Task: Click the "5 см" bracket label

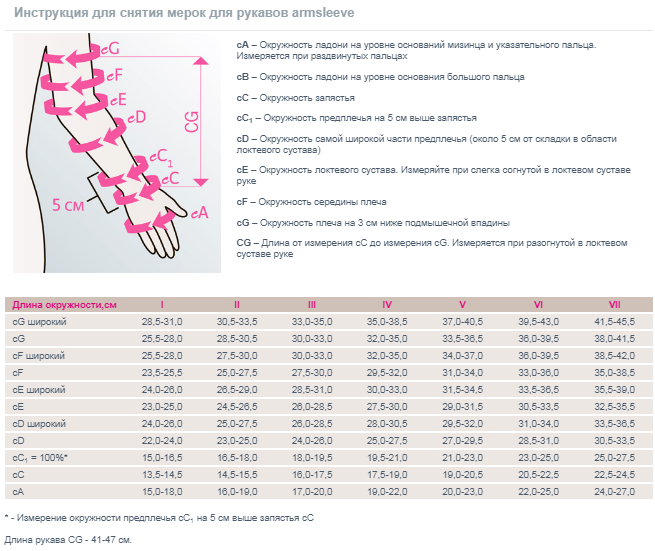Action: (x=69, y=205)
